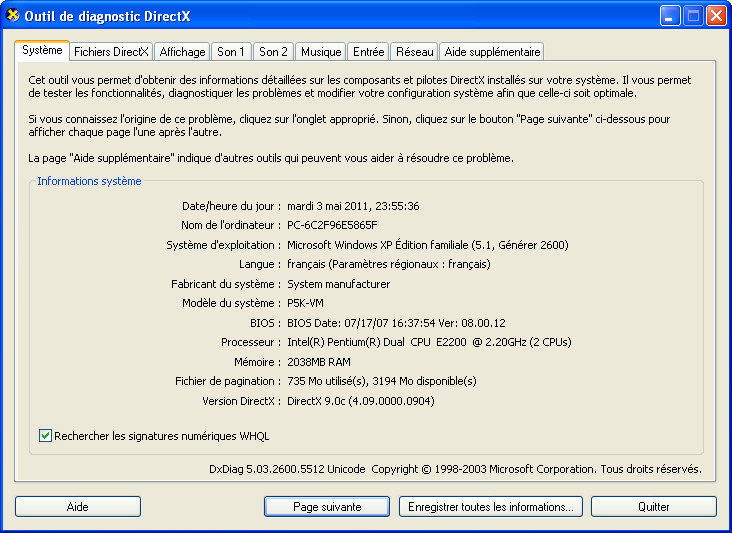Select the date text 'mardi 3 mai 2011, 23:55:36'
This screenshot has height=533, width=732.
[x=353, y=206]
